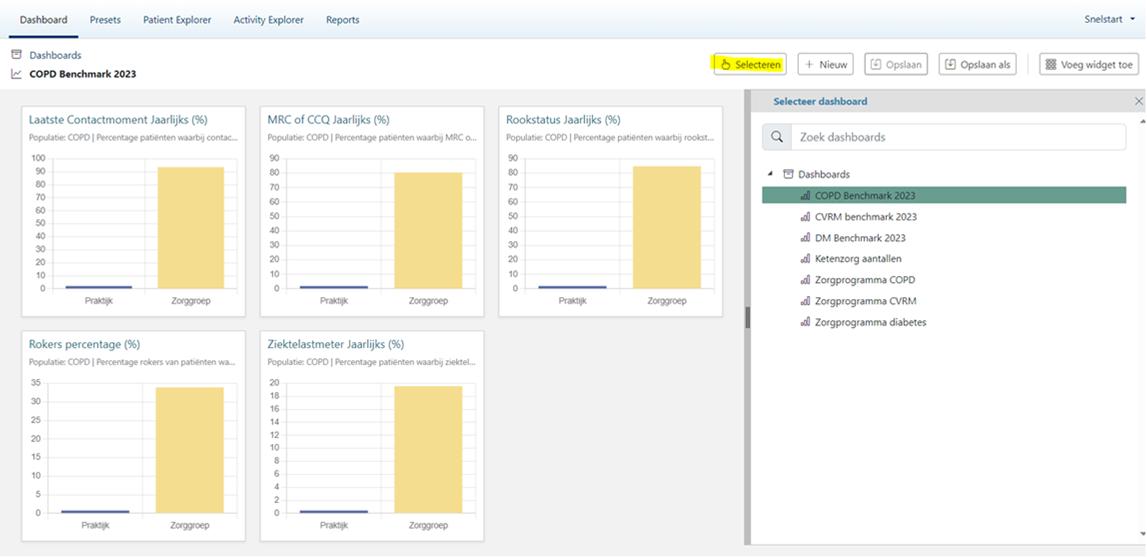Open the Reports tab
The width and height of the screenshot is (1147, 557).
point(342,20)
